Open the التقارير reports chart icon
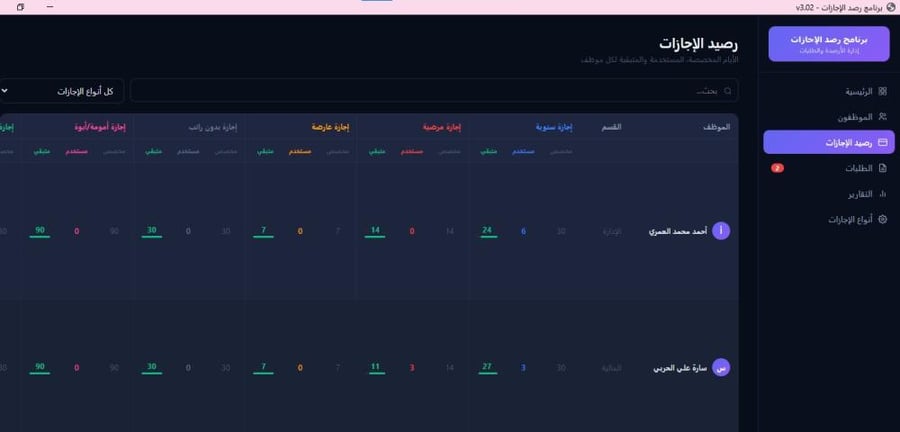This screenshot has height=432, width=900. coord(883,194)
